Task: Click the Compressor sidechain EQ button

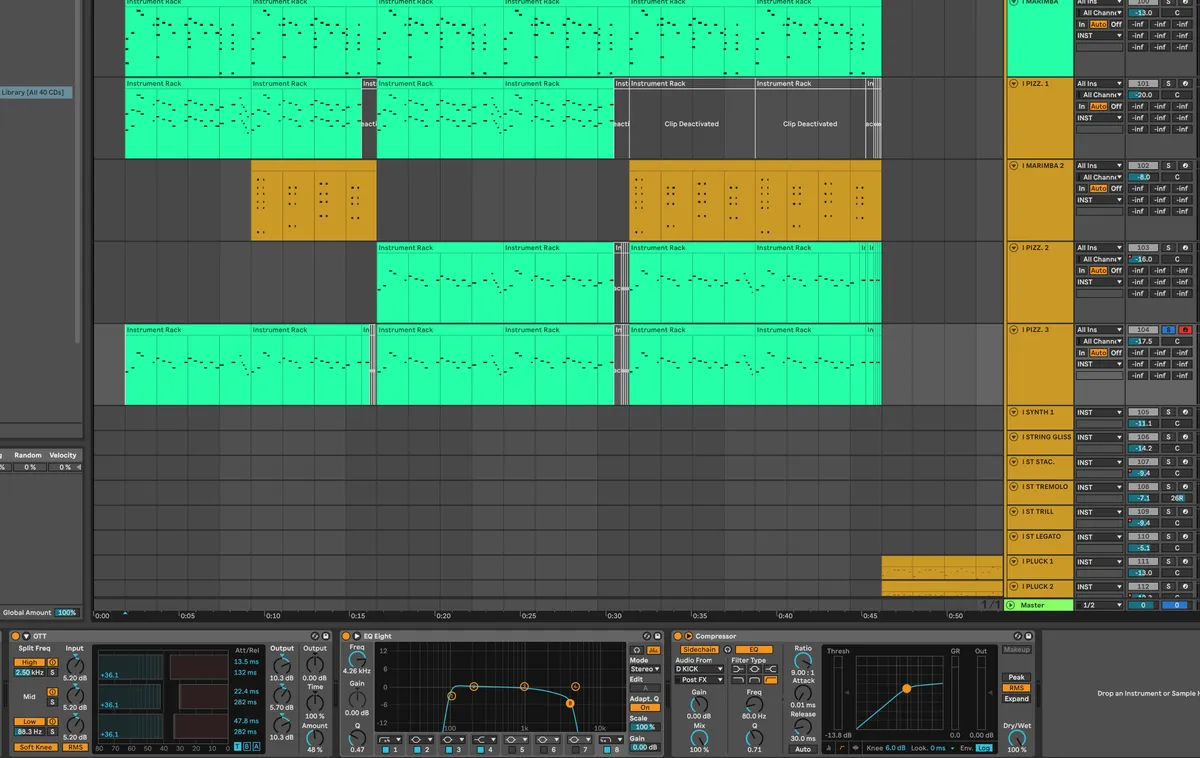Action: (x=754, y=650)
